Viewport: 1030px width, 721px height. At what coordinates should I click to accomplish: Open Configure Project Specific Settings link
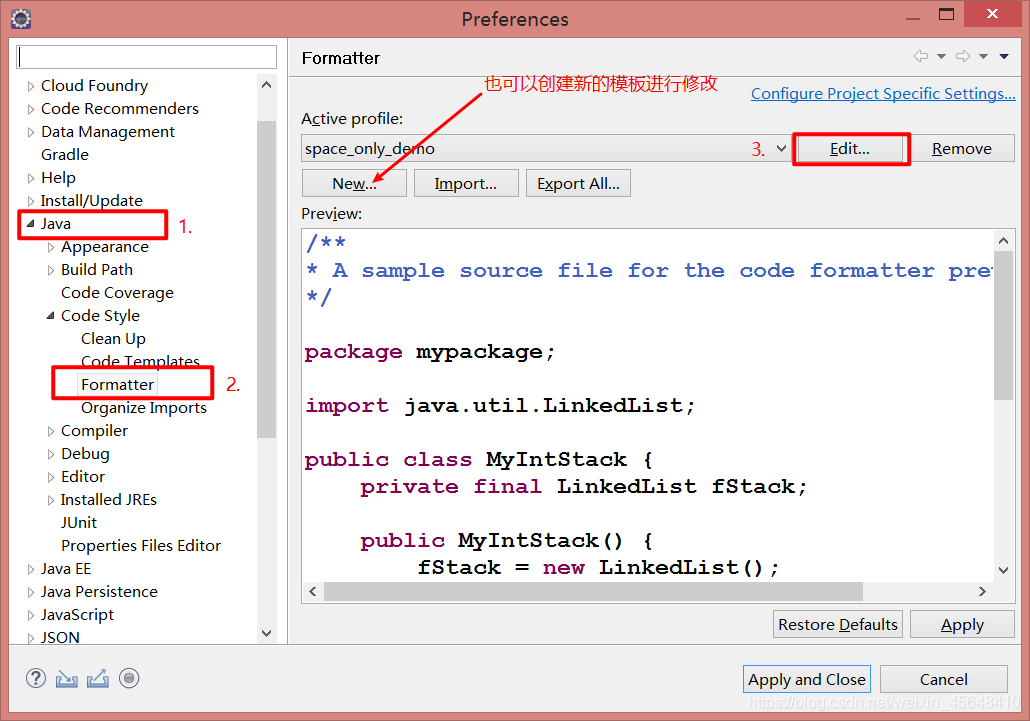point(883,93)
